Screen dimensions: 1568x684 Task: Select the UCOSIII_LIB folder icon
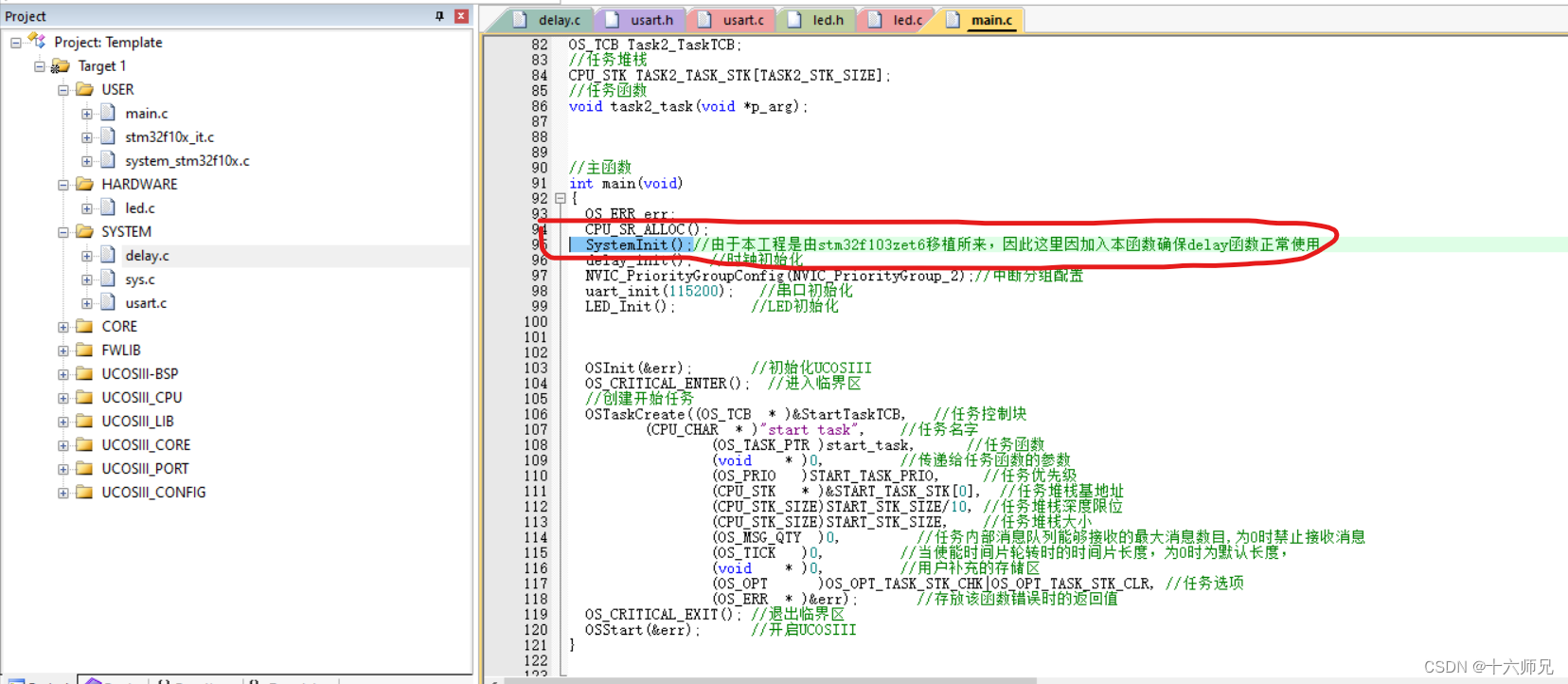tap(84, 421)
